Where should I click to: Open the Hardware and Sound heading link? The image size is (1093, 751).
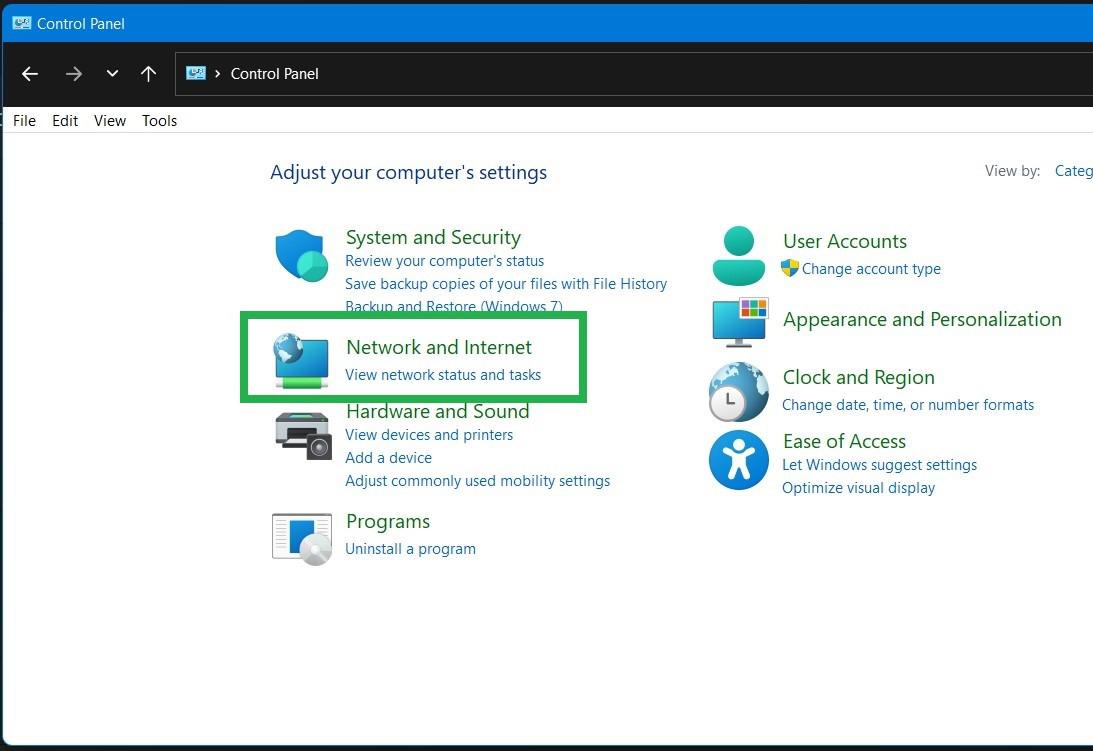pyautogui.click(x=438, y=411)
